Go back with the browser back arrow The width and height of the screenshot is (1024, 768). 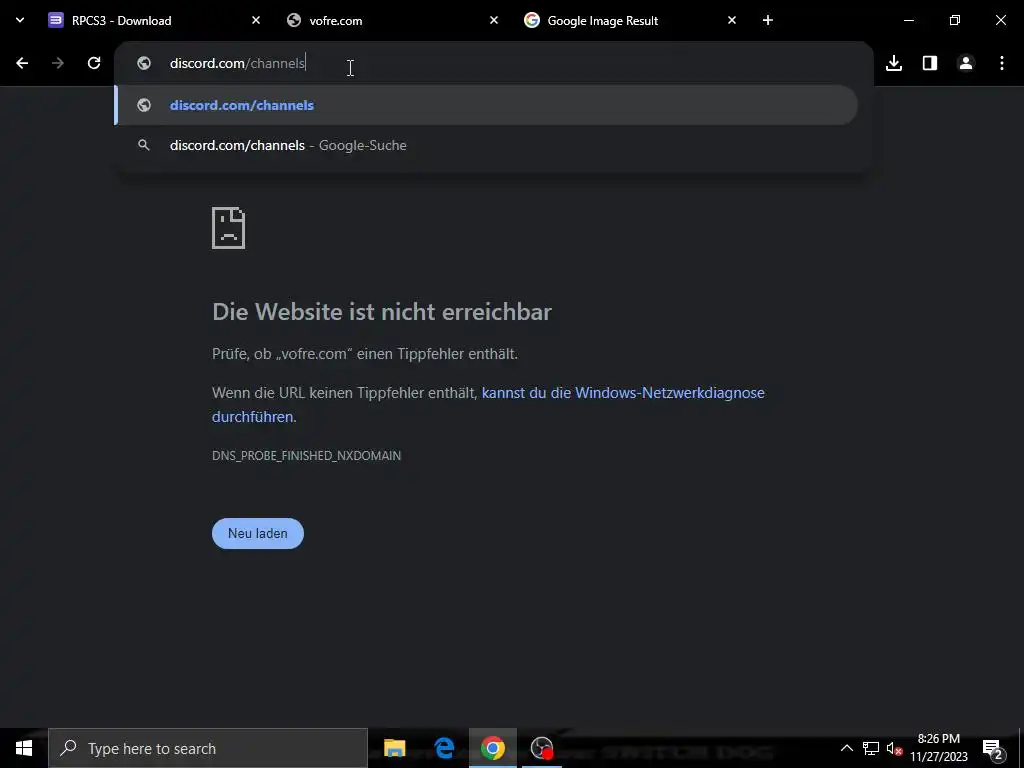point(22,63)
